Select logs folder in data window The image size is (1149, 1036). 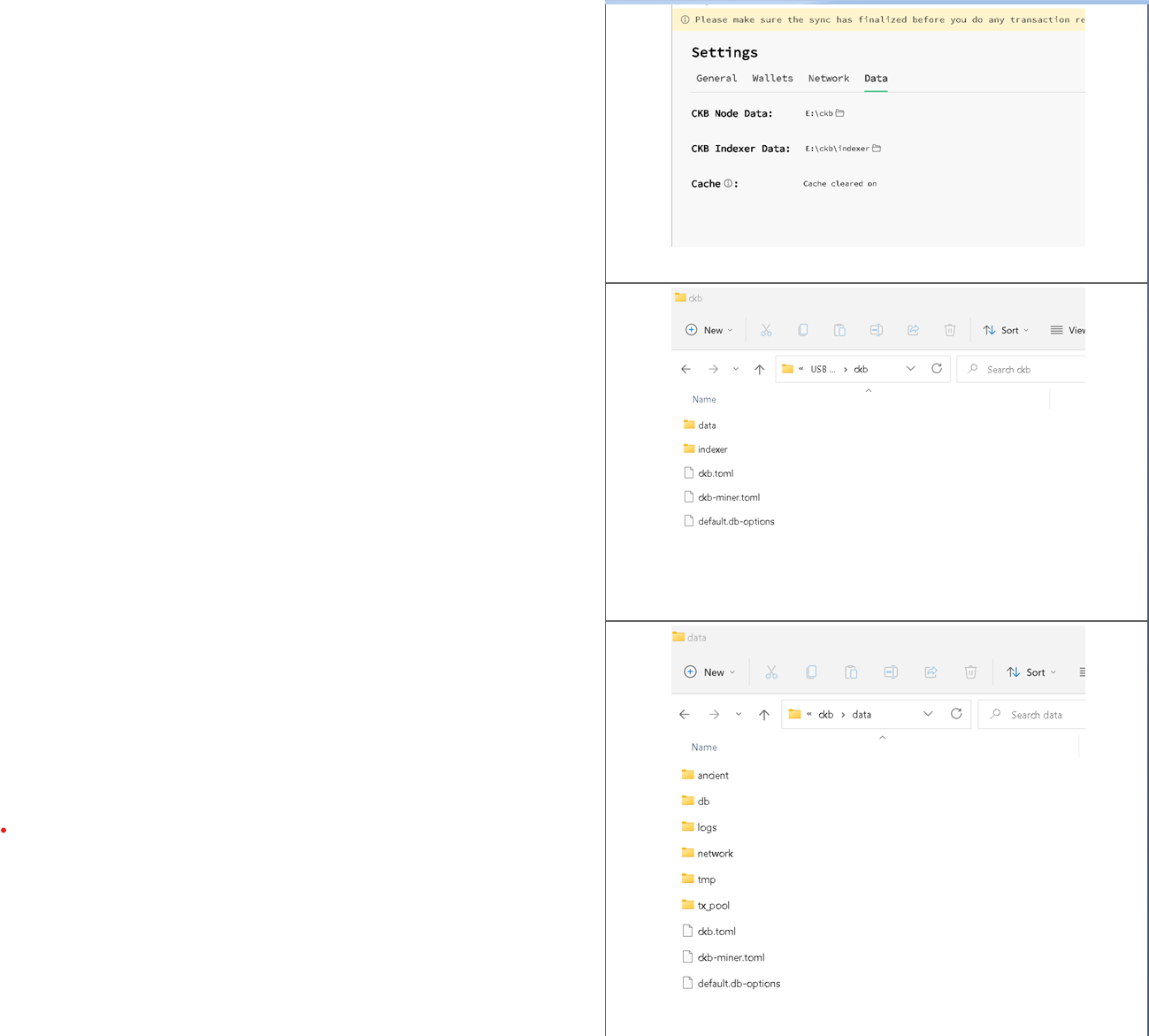click(699, 827)
